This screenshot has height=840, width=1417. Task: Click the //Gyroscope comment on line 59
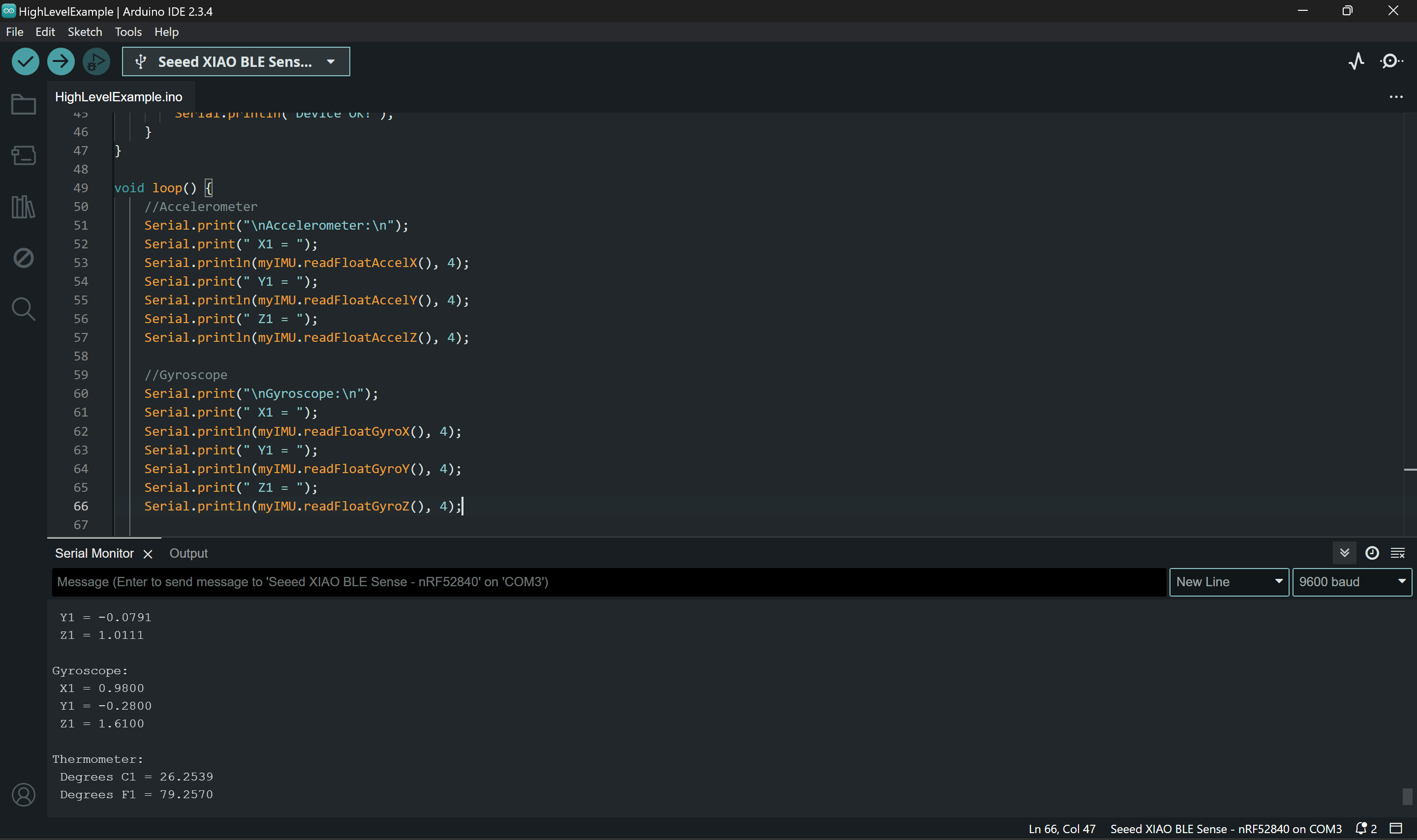(x=185, y=375)
